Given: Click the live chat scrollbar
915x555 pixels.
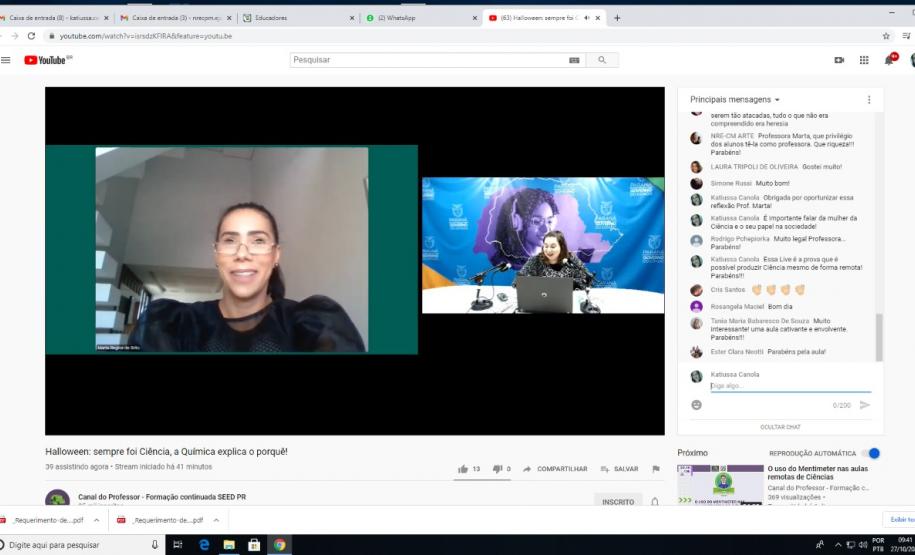Looking at the screenshot, I should click(x=879, y=337).
